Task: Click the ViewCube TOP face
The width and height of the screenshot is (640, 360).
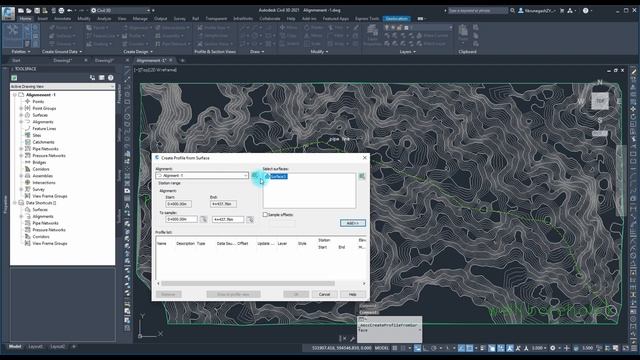Action: (x=600, y=101)
